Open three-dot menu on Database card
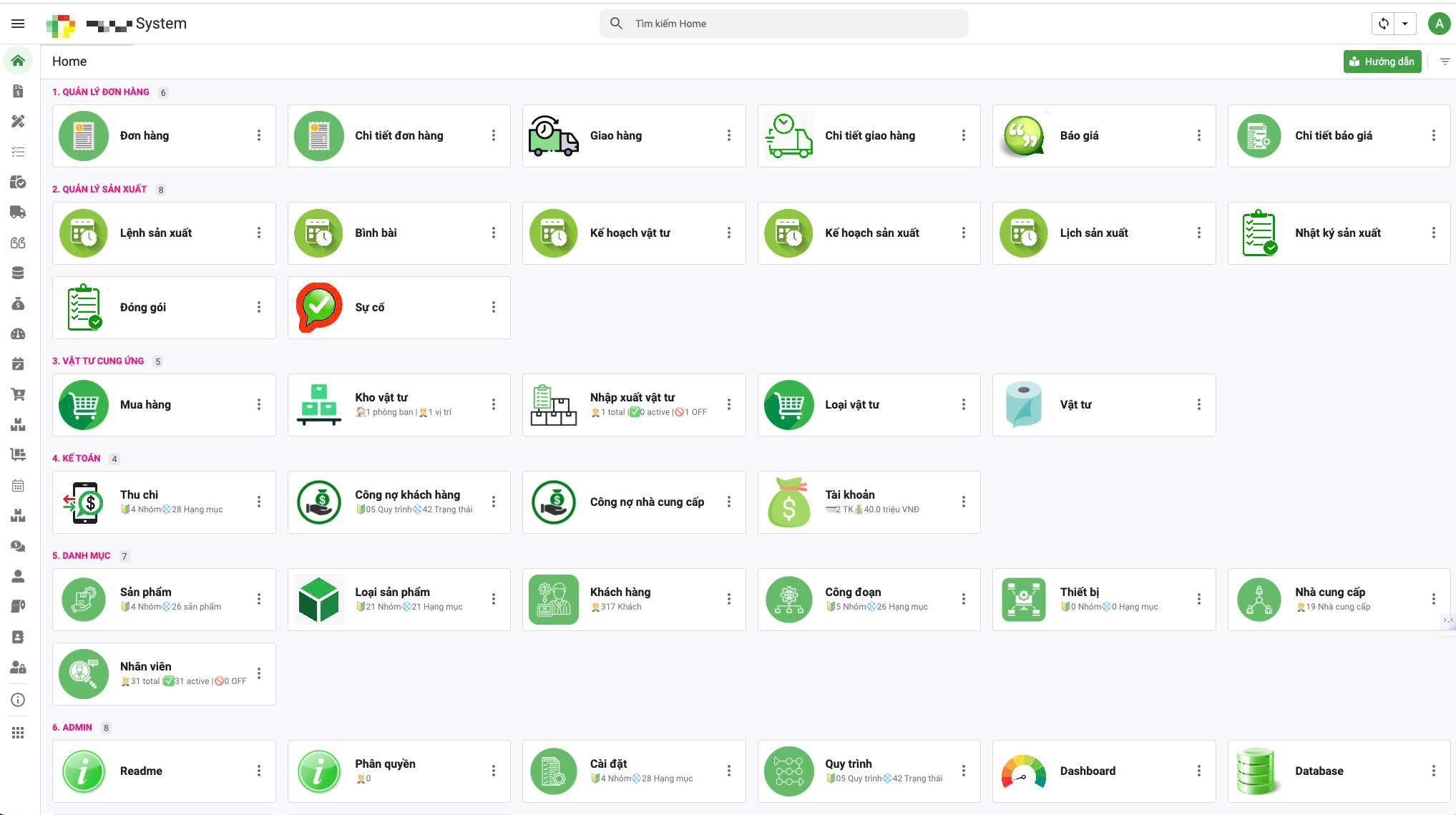Screen dimensions: 1456x815 1433,771
